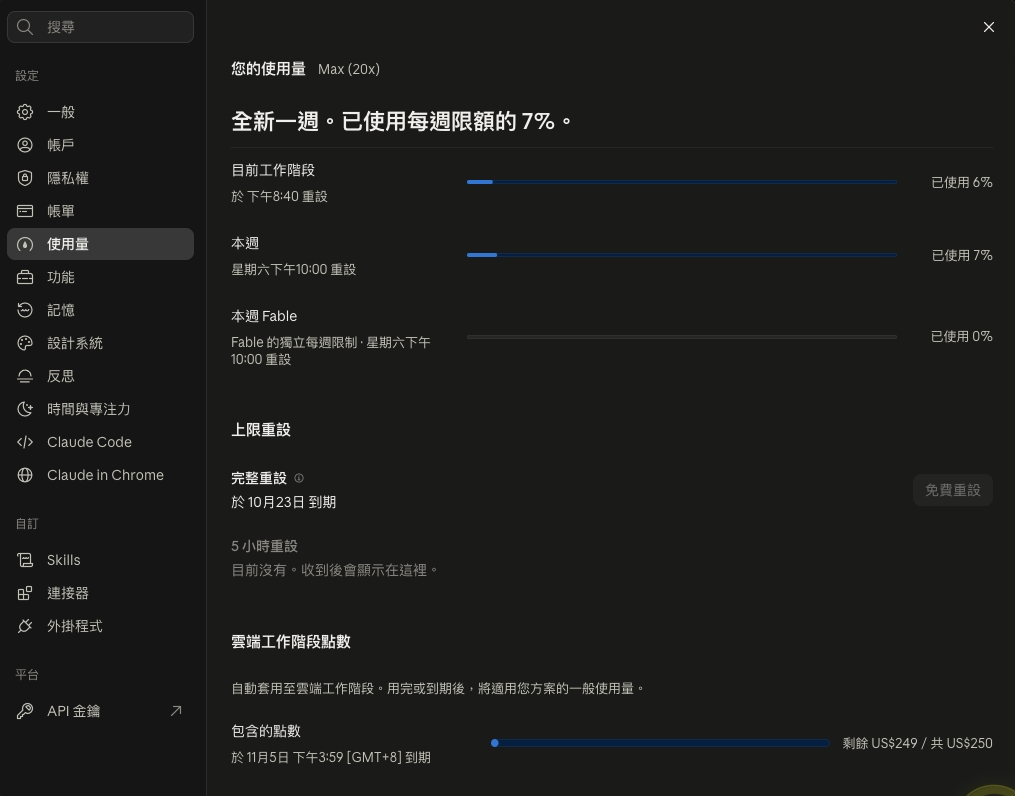Click the connectors icon beside 連接器
1015x796 pixels.
(x=25, y=593)
